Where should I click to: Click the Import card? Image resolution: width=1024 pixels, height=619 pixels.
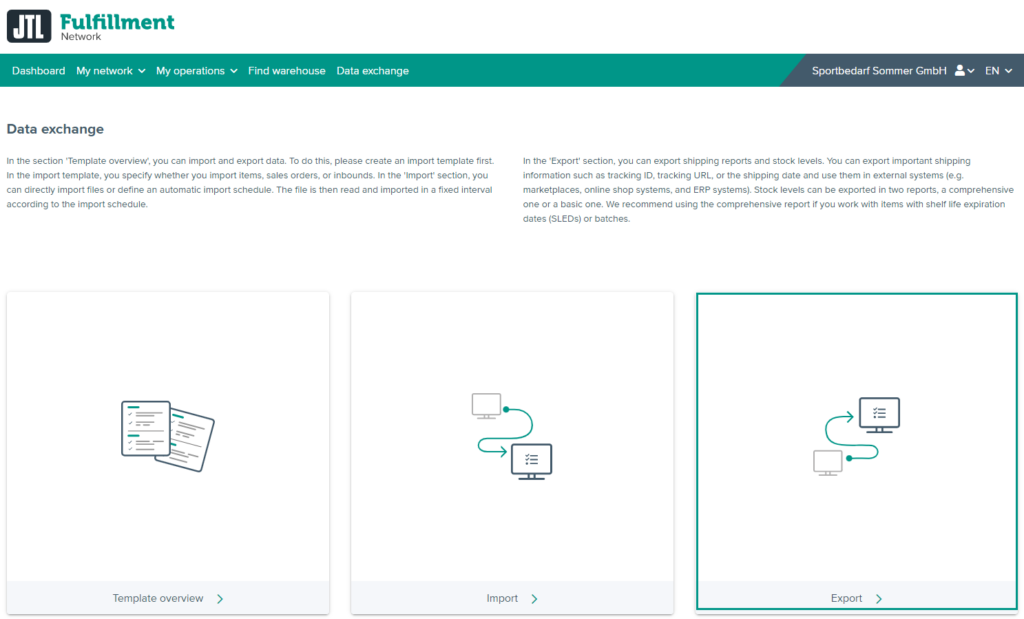tap(511, 452)
